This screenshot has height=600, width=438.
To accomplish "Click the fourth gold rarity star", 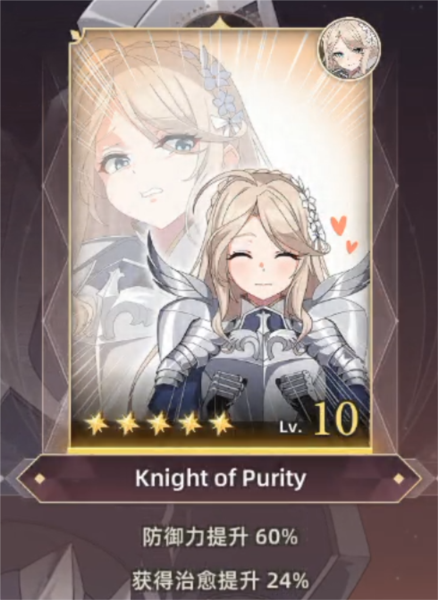I will coord(191,424).
